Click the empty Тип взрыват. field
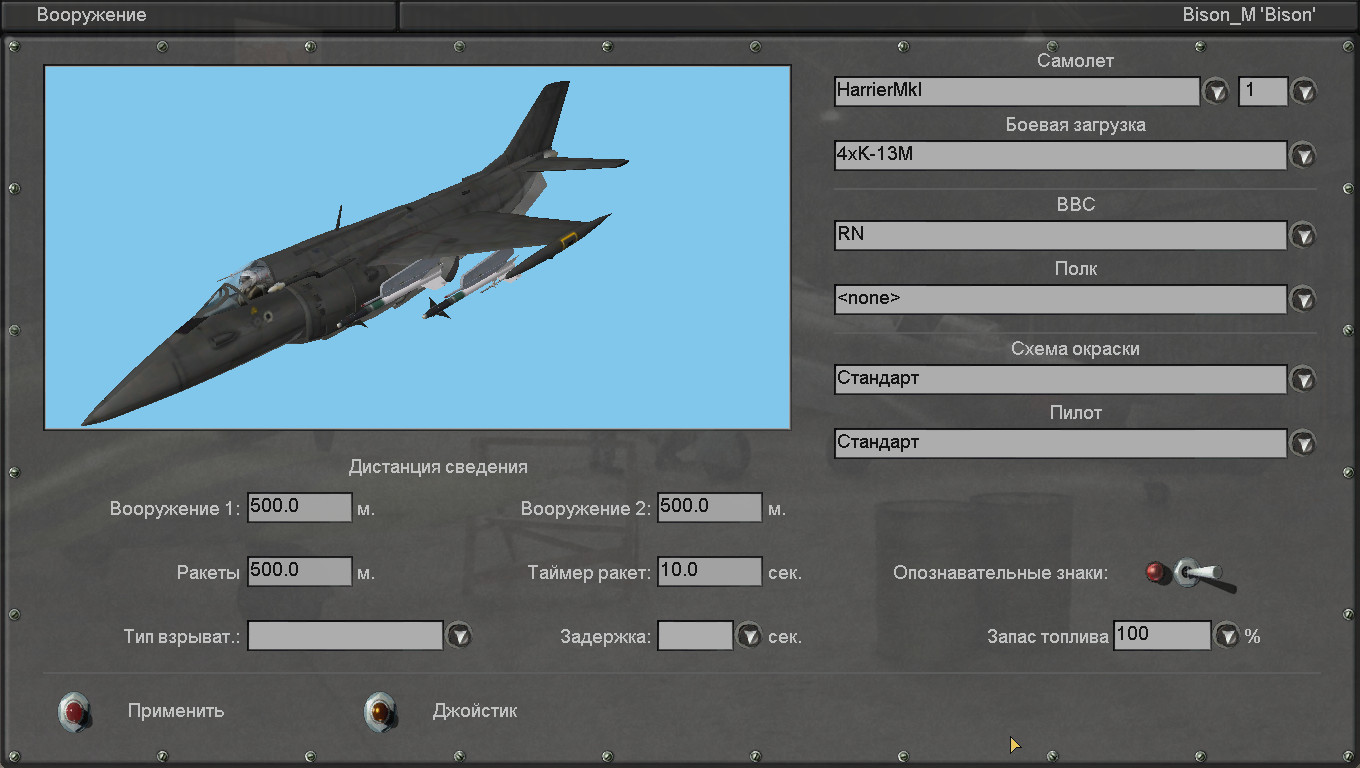The image size is (1360, 768). click(345, 635)
